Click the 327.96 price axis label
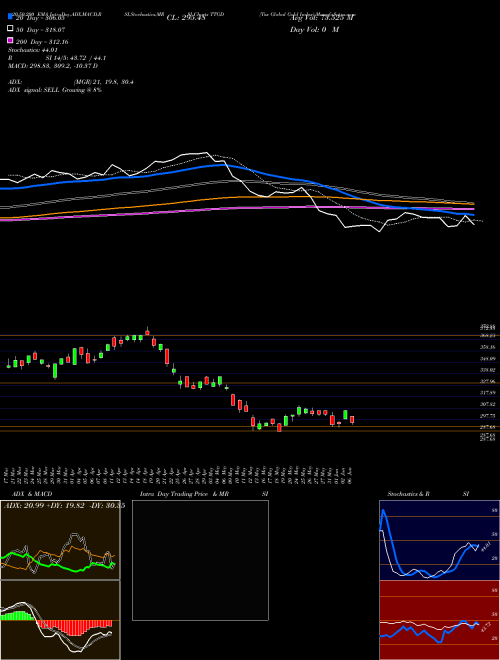This screenshot has height=660, width=500. point(487,381)
